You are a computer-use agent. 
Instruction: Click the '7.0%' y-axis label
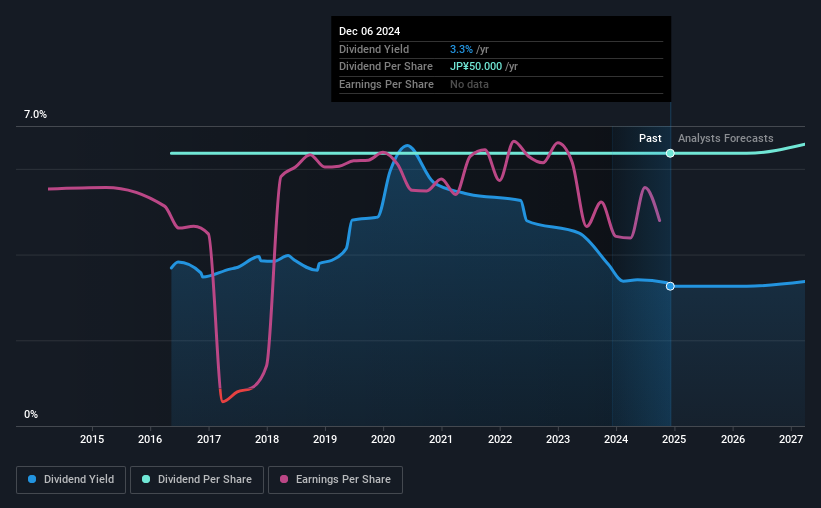[x=35, y=114]
